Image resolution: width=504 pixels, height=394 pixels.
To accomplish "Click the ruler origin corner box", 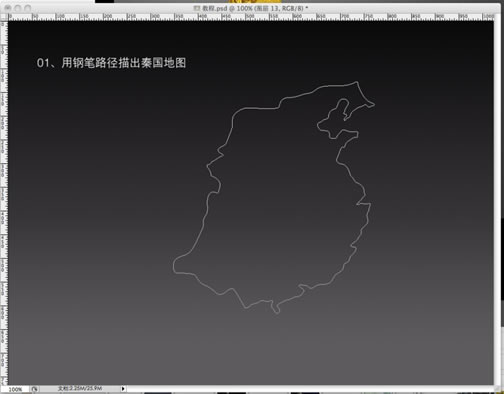I will [x=4, y=17].
